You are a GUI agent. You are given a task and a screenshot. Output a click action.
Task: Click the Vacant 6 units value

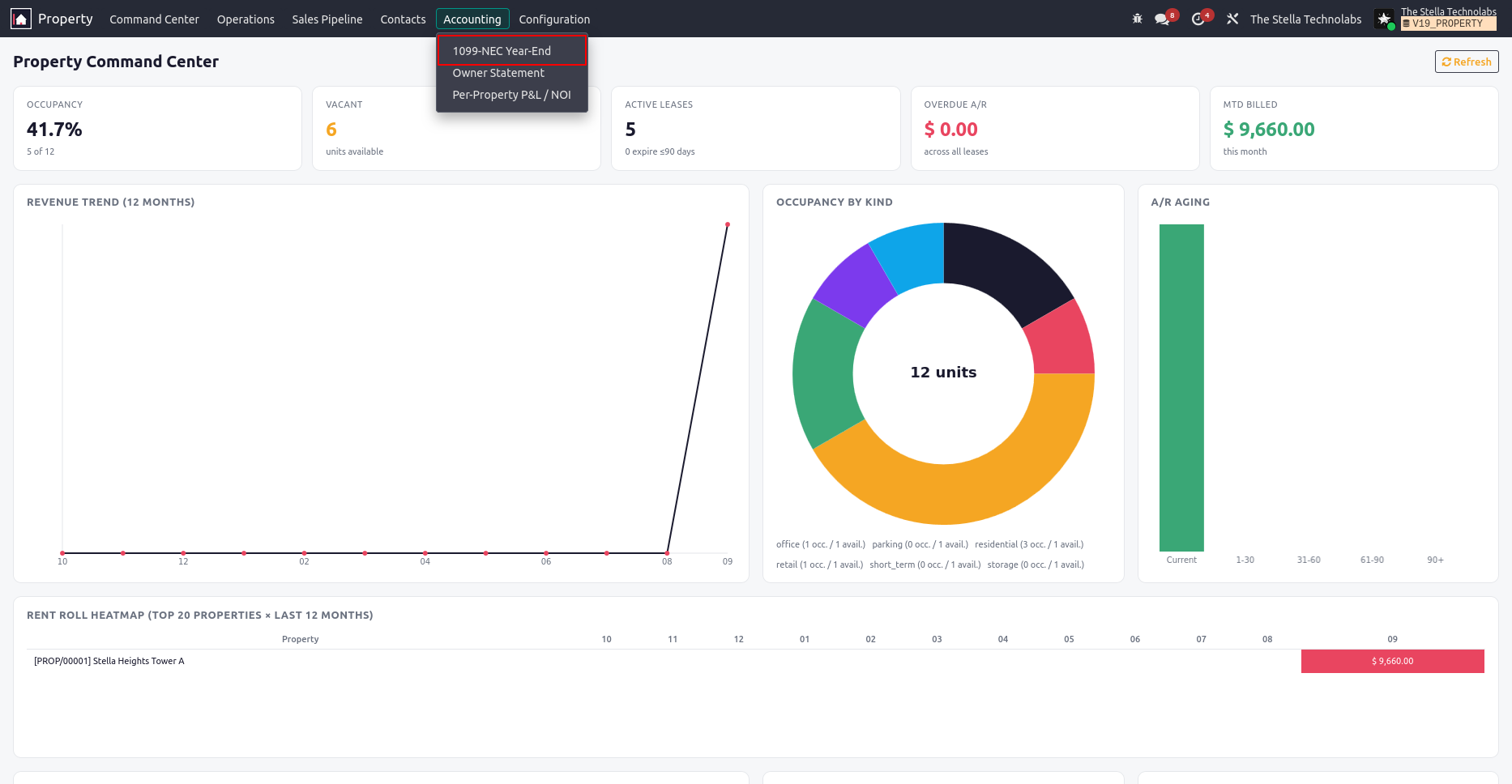click(331, 130)
